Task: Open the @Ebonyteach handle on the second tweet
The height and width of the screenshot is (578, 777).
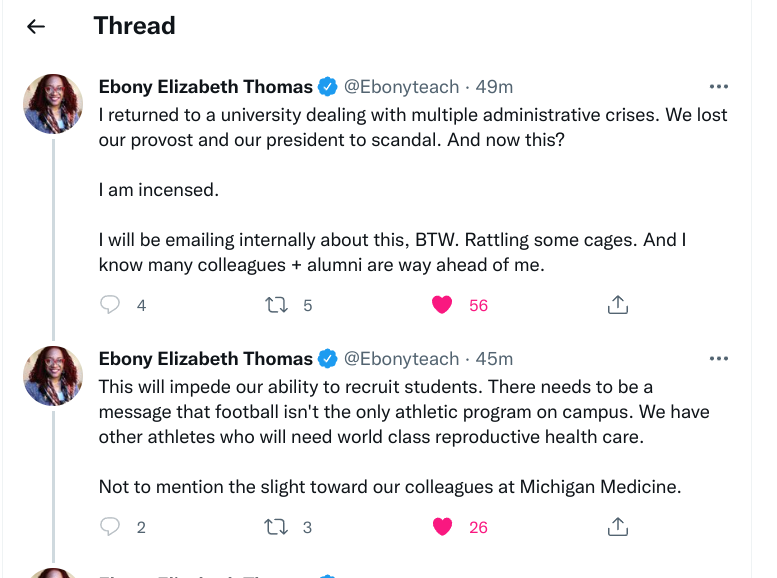Action: [x=402, y=359]
